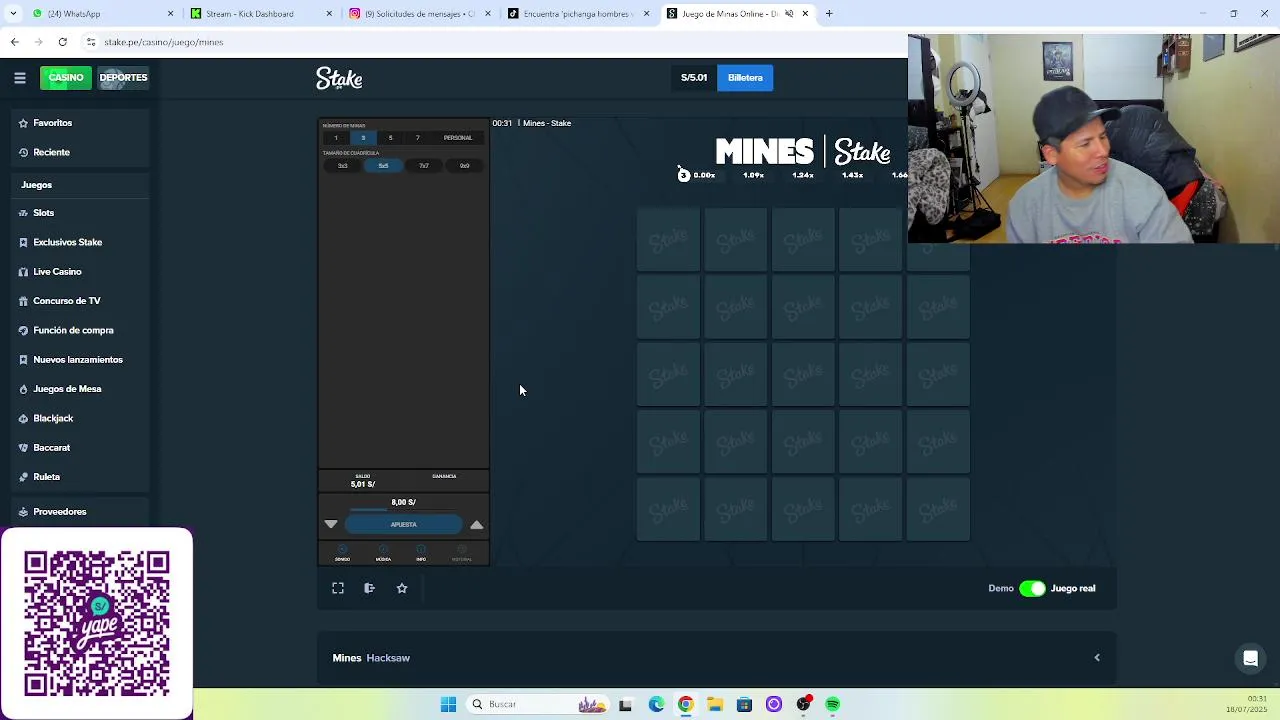Open the tab search dropdown arrow
Viewport: 1280px width, 720px height.
(12, 14)
